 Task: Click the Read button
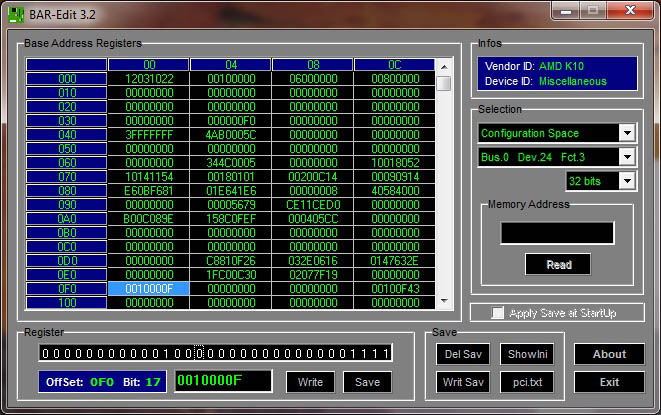(558, 264)
